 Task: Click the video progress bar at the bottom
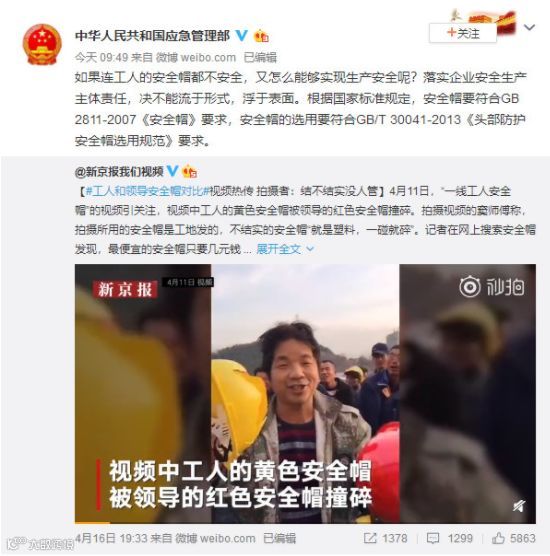tap(305, 522)
